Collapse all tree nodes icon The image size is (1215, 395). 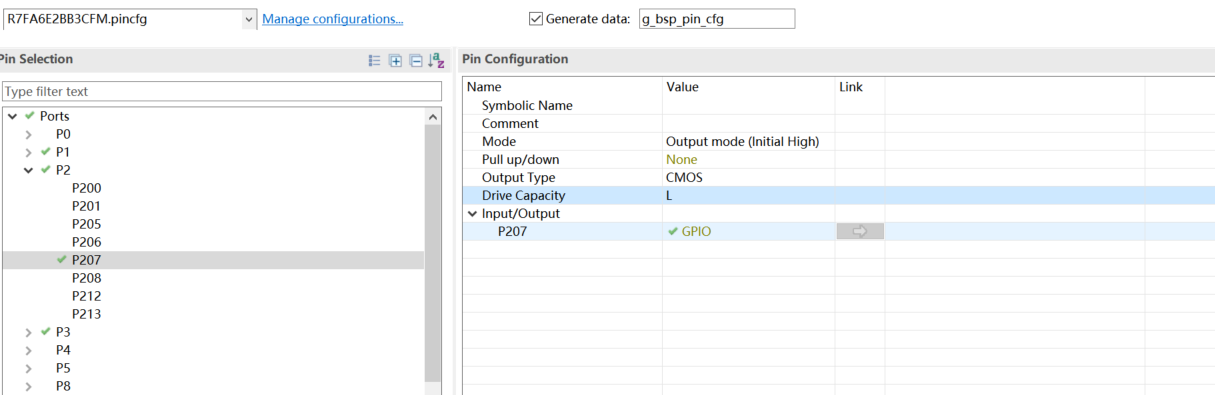pyautogui.click(x=416, y=60)
